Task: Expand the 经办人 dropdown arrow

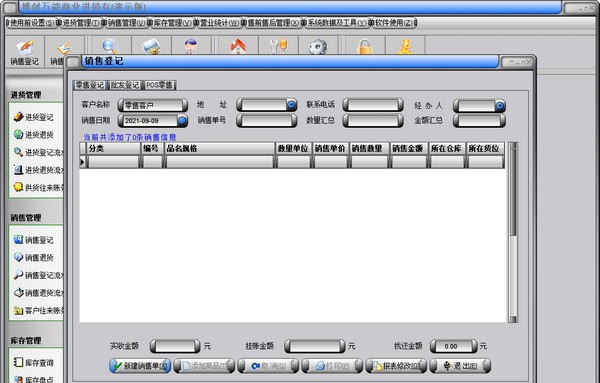Action: (x=499, y=106)
